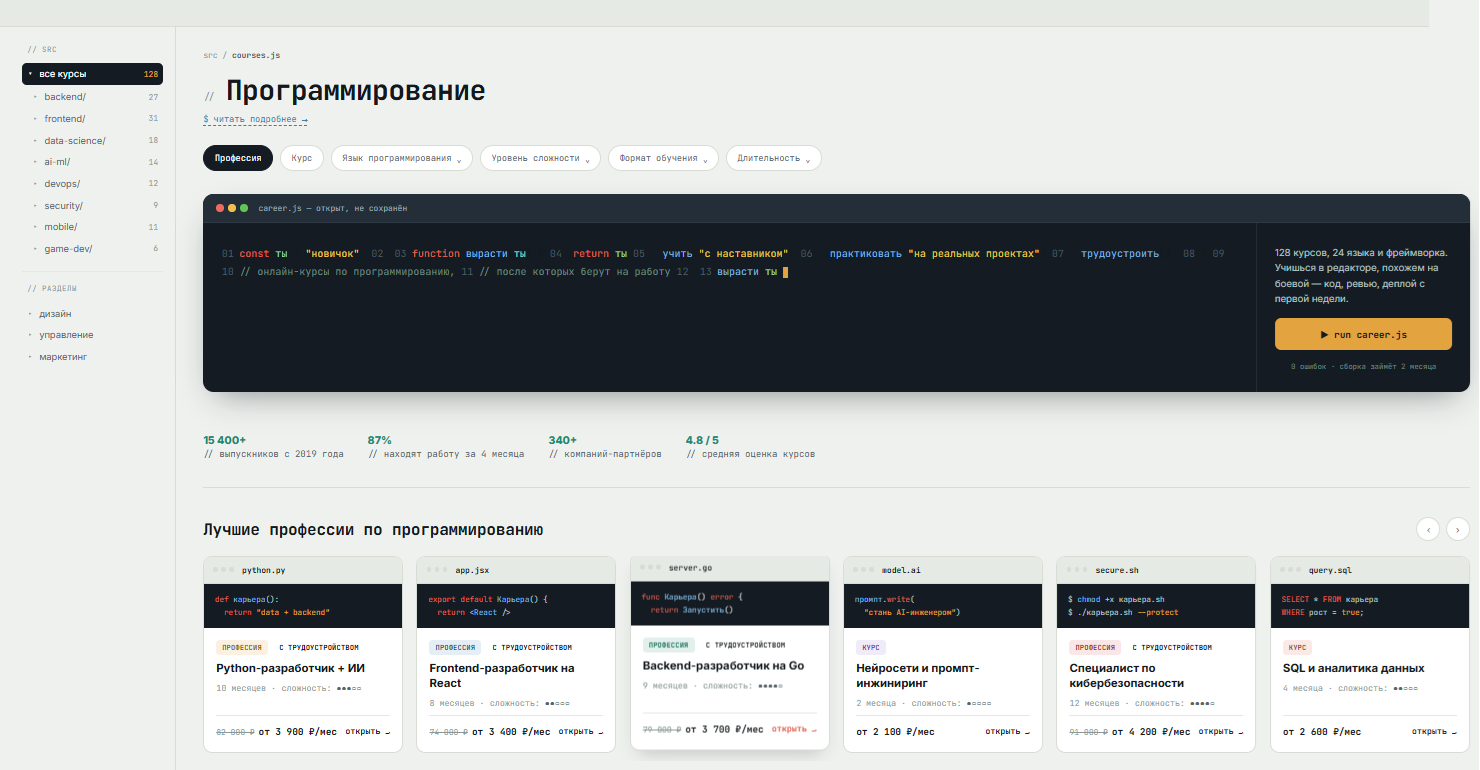
Task: Click 'открыть' on Нейросети card
Action: [x=1008, y=731]
